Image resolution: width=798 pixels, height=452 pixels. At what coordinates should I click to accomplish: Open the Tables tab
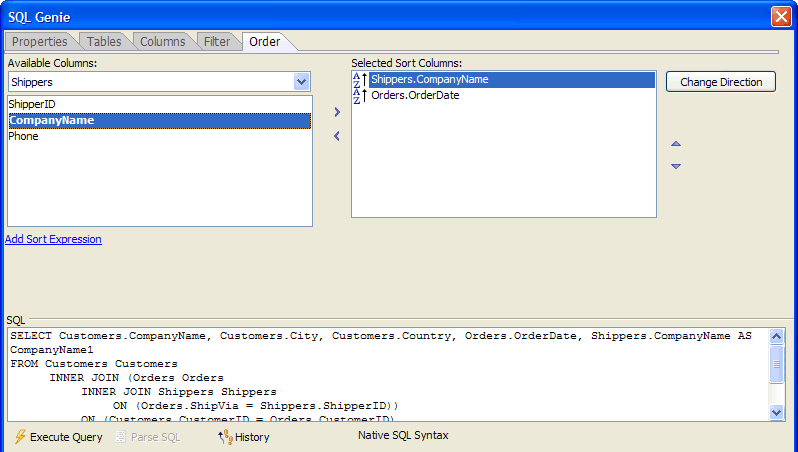(104, 42)
